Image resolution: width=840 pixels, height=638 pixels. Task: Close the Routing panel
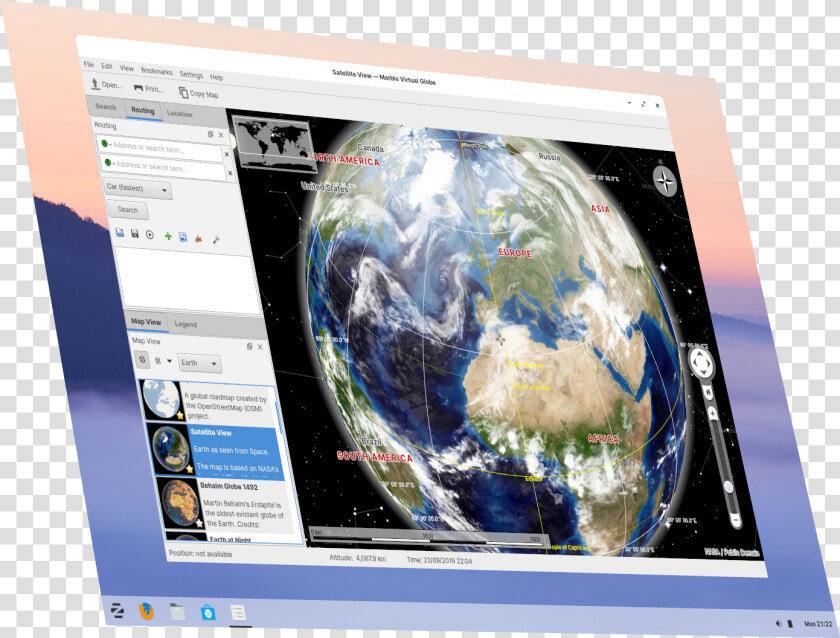tap(221, 135)
